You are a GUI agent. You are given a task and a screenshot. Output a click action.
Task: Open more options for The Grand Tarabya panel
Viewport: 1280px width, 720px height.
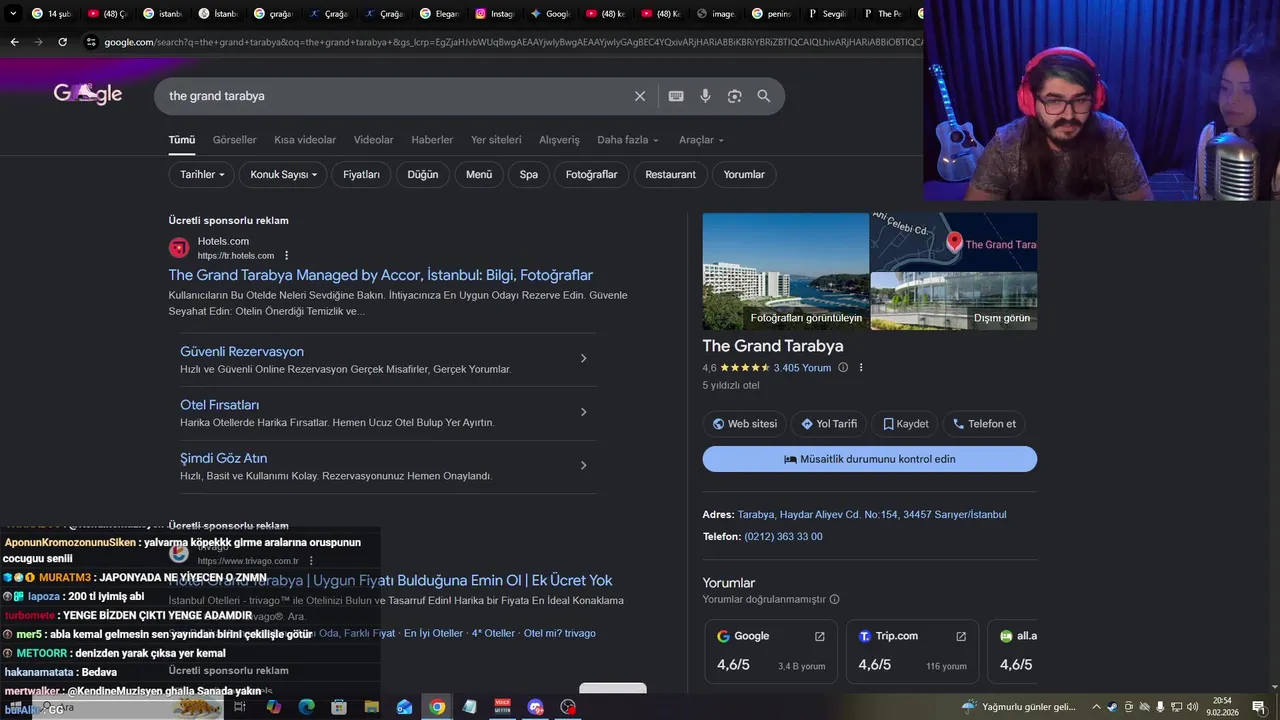[x=861, y=368]
